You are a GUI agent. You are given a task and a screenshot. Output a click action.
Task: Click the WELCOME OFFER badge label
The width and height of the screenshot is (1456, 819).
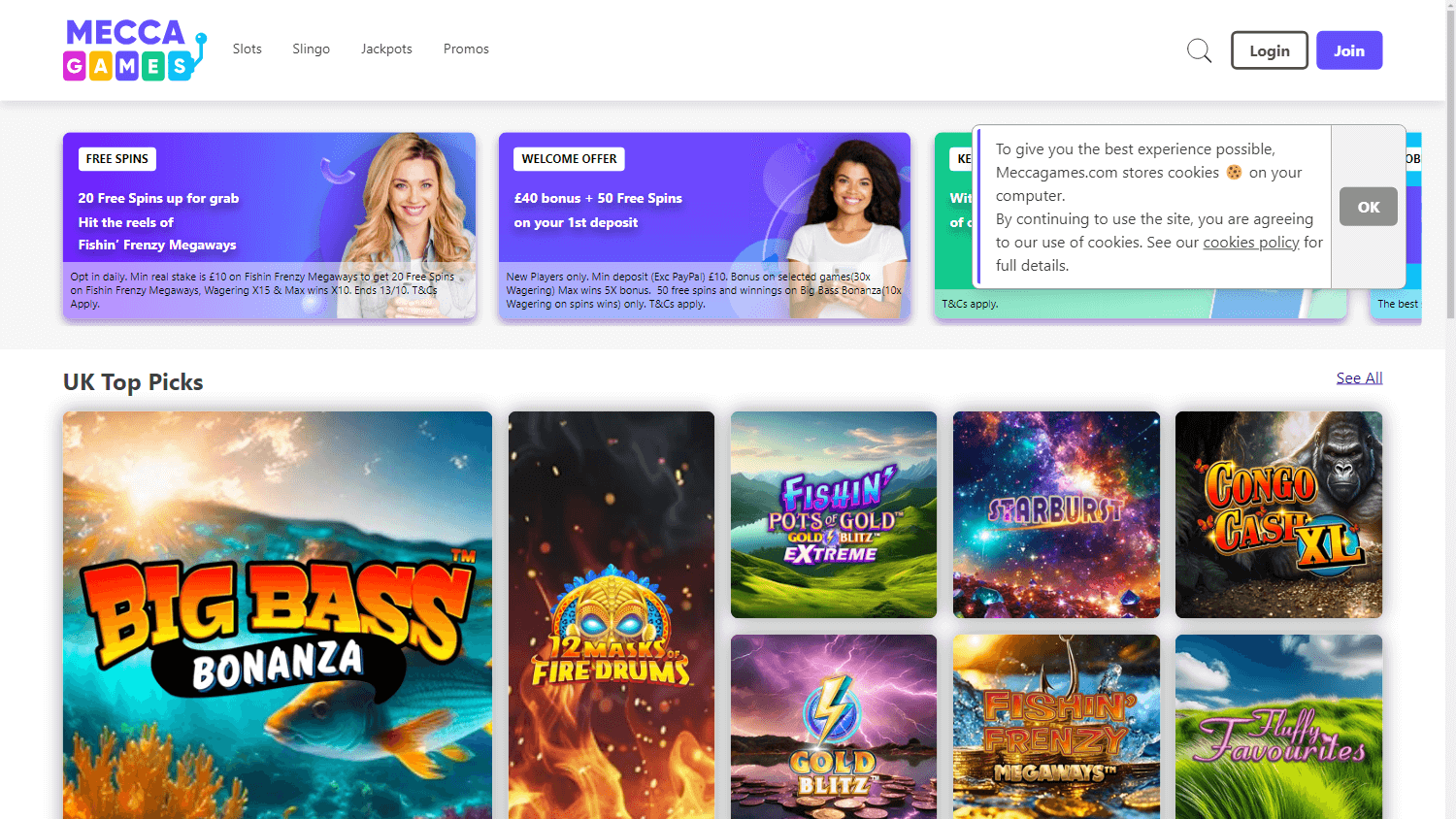click(x=569, y=159)
